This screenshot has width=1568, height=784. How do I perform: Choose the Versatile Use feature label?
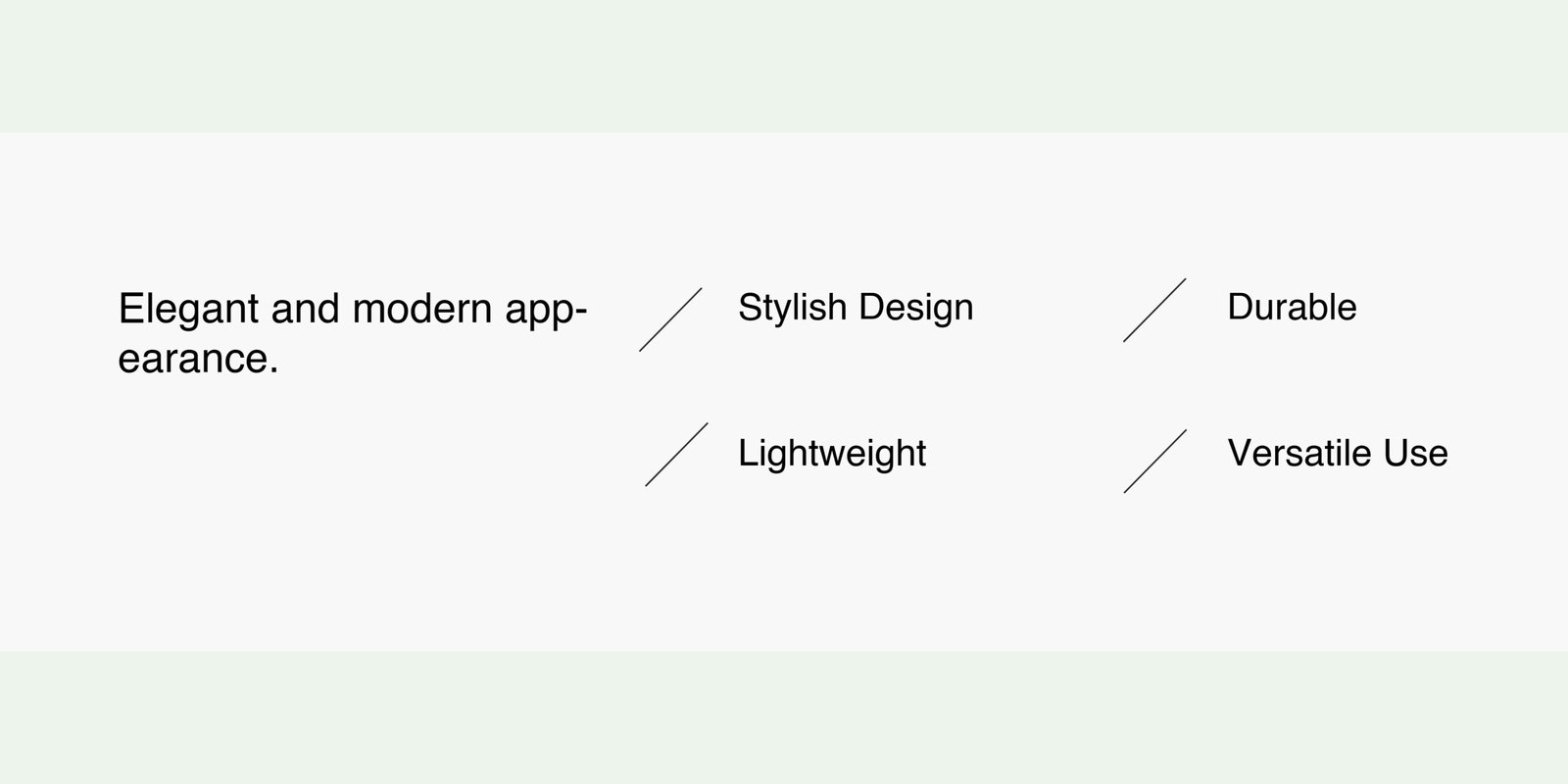(x=1338, y=453)
